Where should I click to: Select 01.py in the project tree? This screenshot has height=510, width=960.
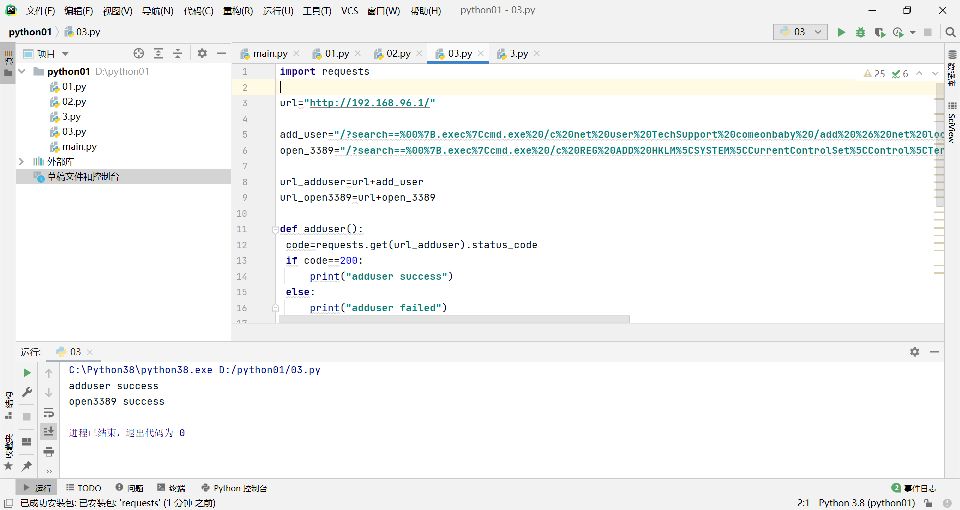click(x=73, y=87)
